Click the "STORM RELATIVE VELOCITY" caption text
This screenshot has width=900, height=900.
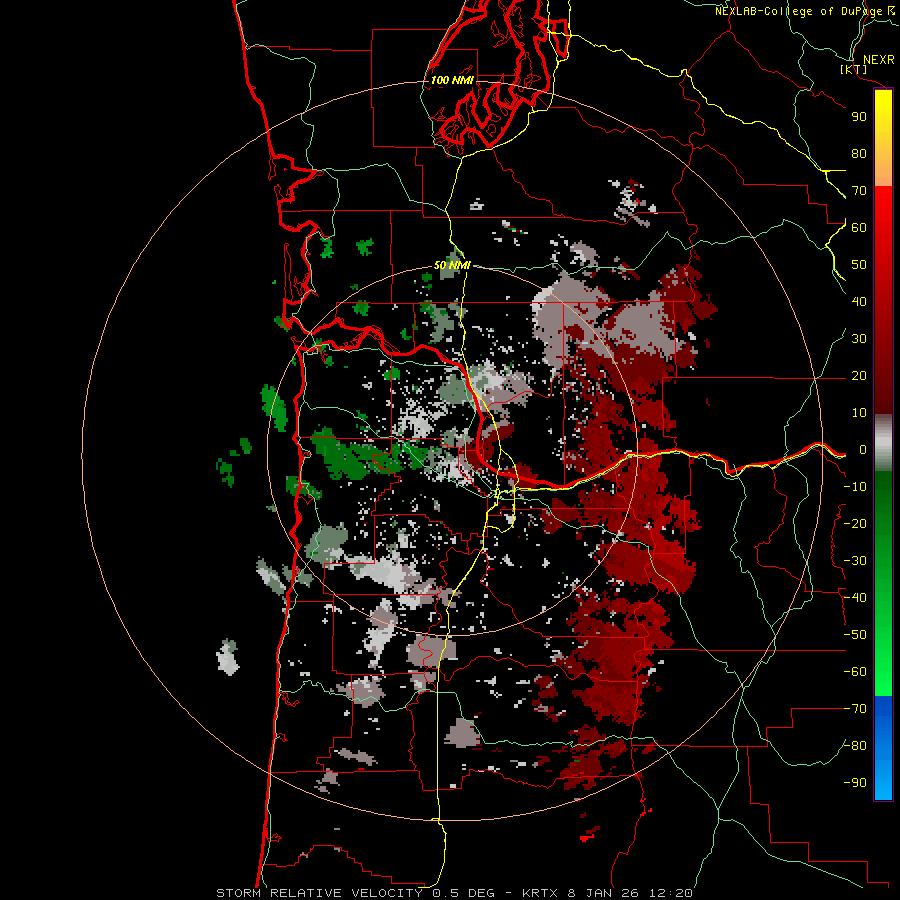pos(319,893)
